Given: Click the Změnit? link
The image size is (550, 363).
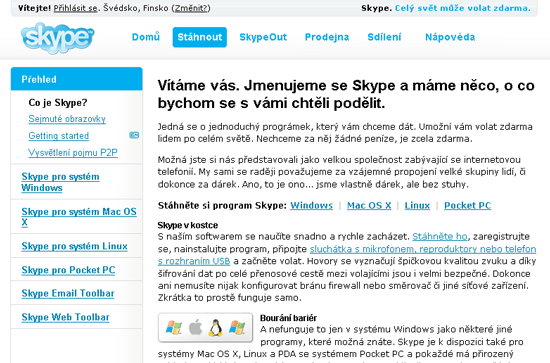Looking at the screenshot, I should pyautogui.click(x=191, y=8).
